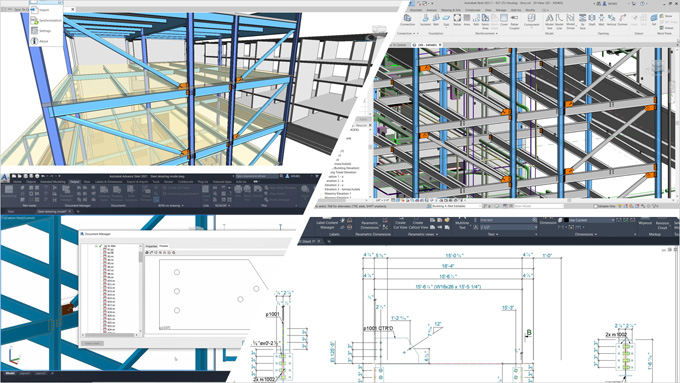This screenshot has height=383, width=680.
Task: Choose Import from the dropdown menu
Action: pyautogui.click(x=46, y=10)
